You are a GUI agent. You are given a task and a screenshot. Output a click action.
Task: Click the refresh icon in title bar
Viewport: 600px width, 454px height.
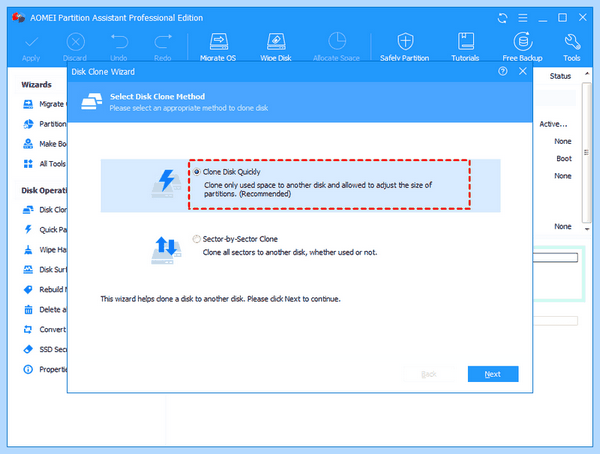pyautogui.click(x=502, y=18)
